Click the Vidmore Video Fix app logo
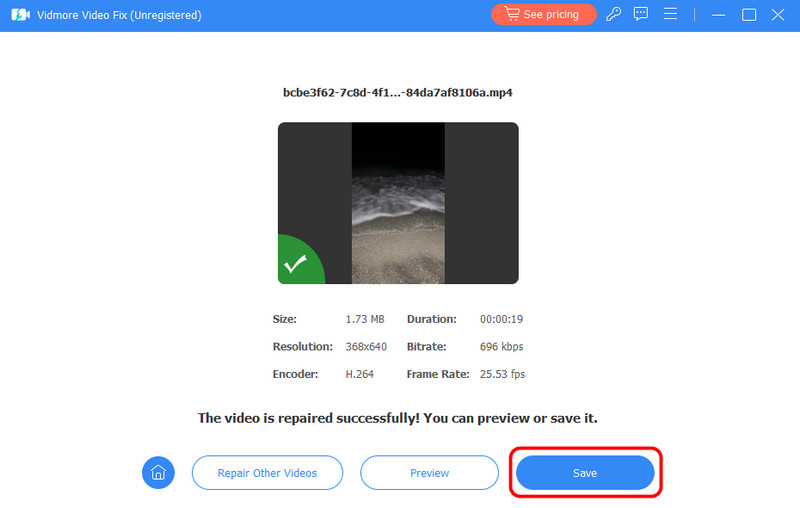 point(19,15)
